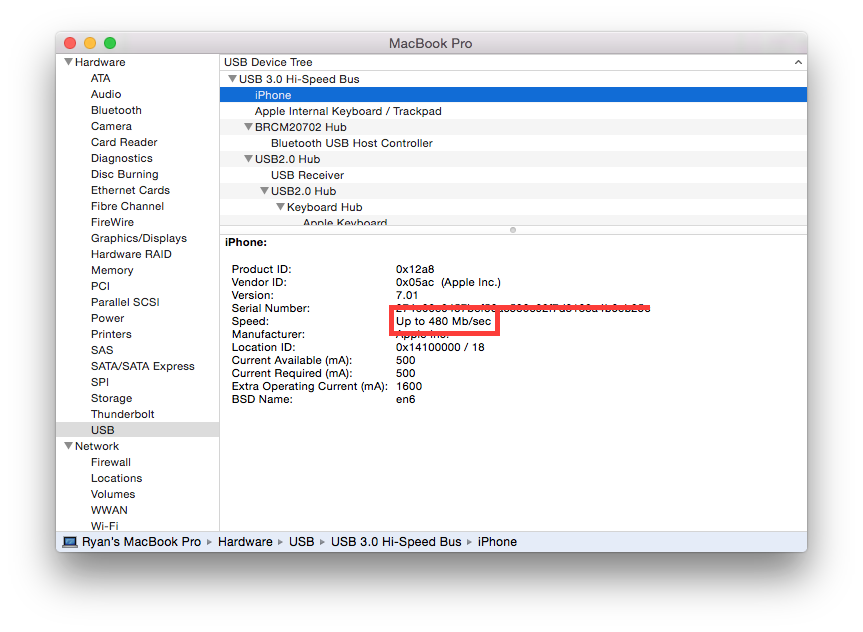Open Diagnostics in the sidebar
The width and height of the screenshot is (863, 632).
tap(122, 158)
